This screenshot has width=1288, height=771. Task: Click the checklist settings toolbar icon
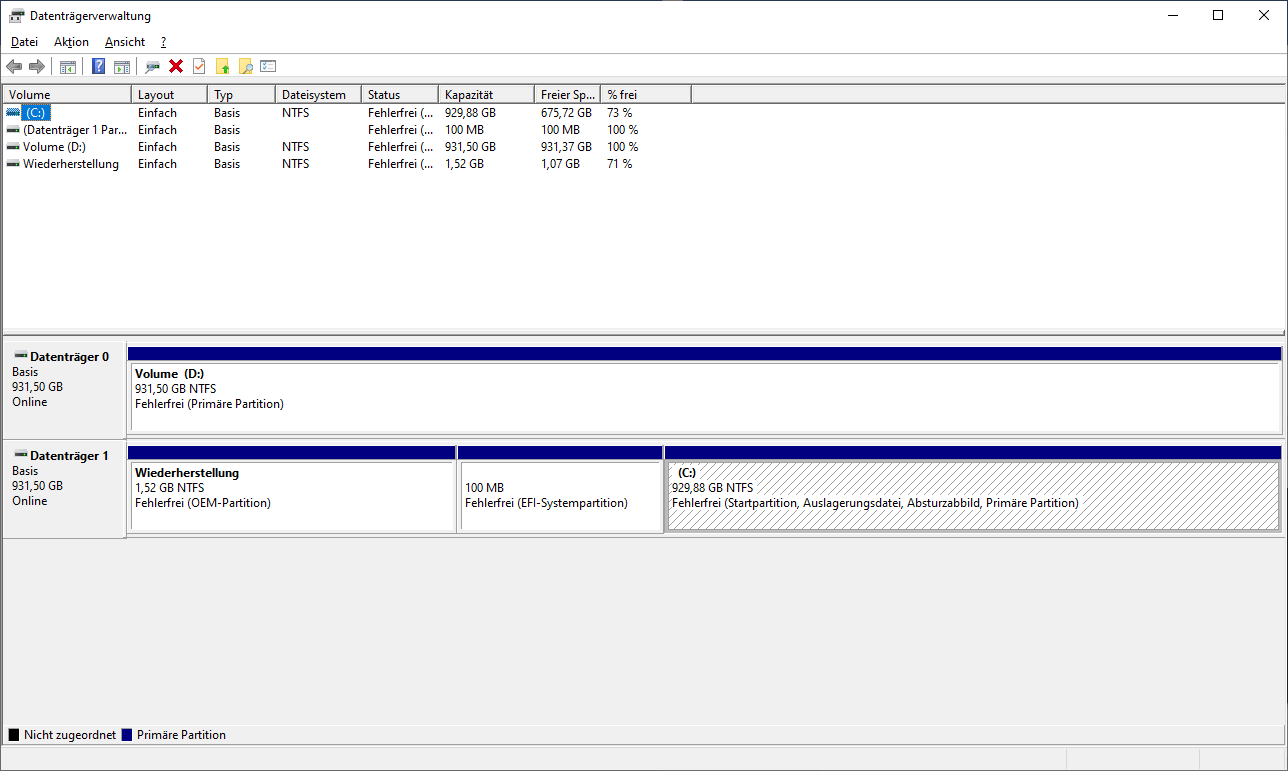pyautogui.click(x=268, y=67)
